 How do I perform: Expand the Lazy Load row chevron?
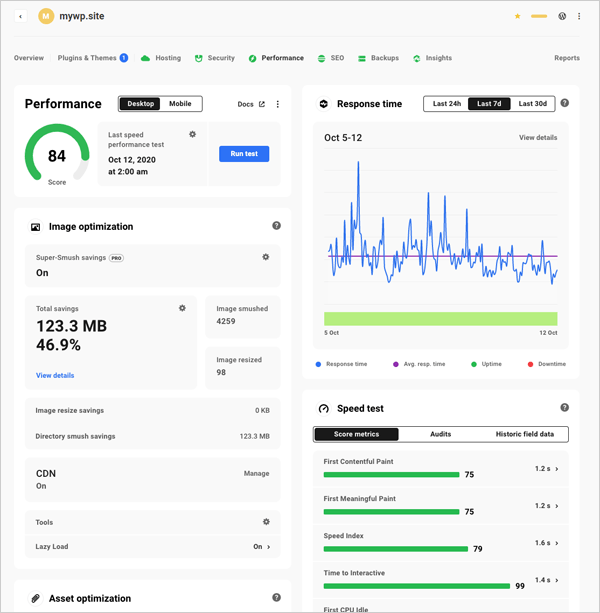coord(269,547)
